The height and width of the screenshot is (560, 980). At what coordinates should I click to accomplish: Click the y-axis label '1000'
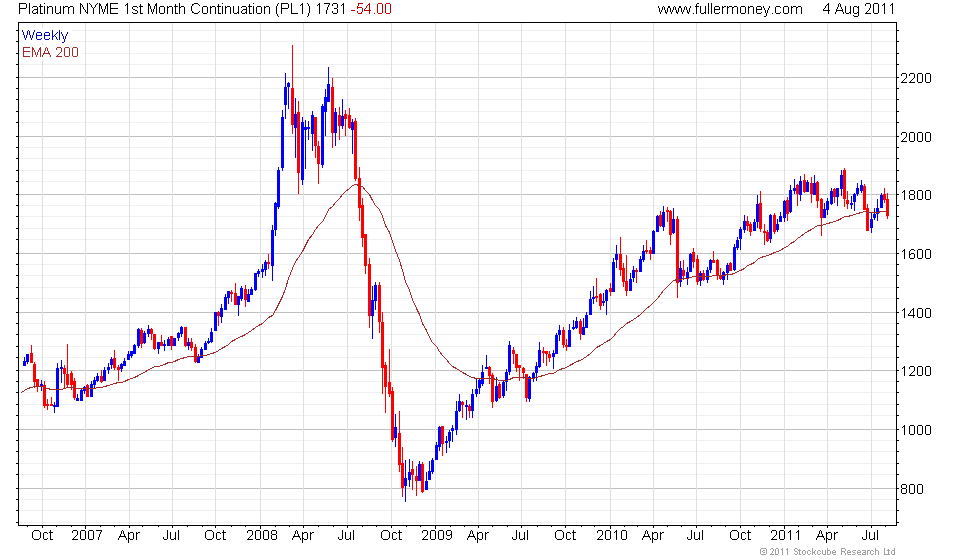[x=916, y=430]
